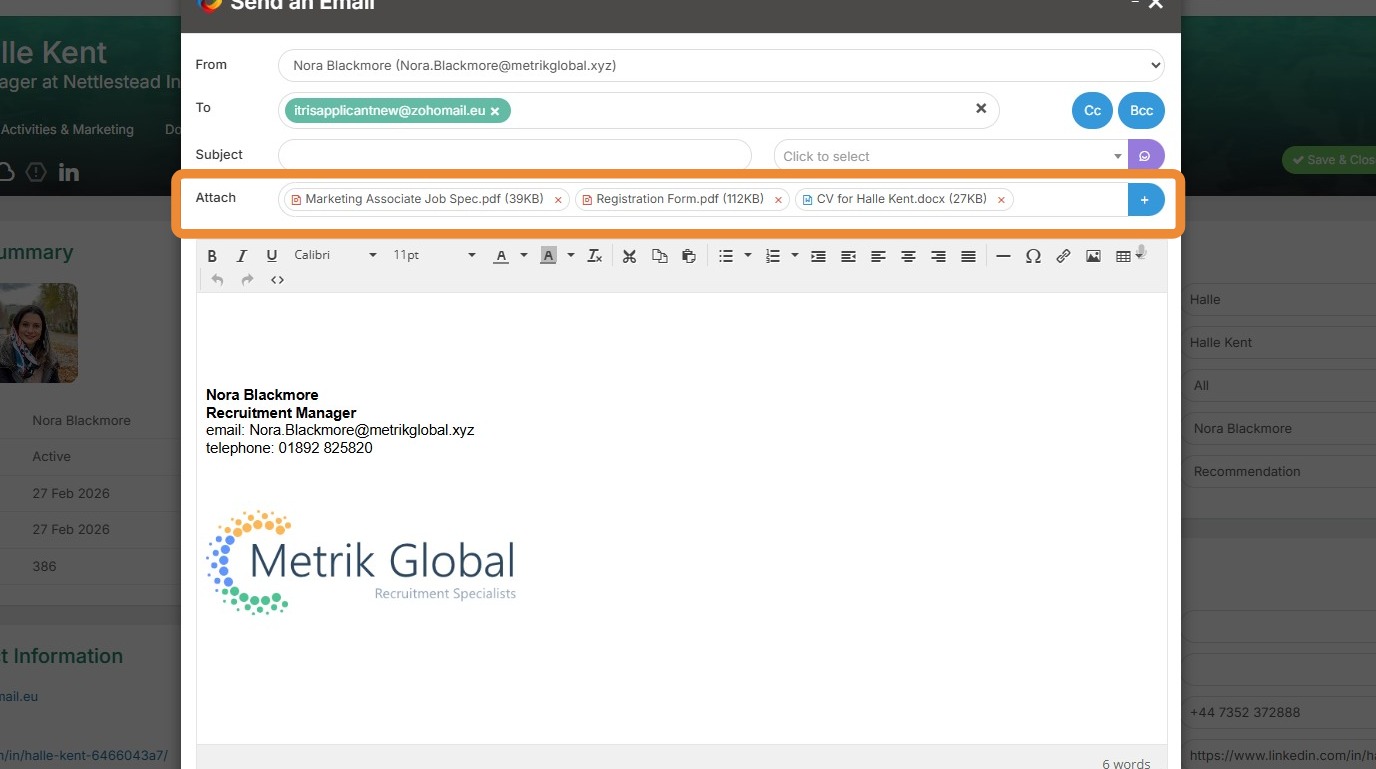Add another attachment with plus button
Viewport: 1376px width, 769px height.
click(x=1145, y=199)
